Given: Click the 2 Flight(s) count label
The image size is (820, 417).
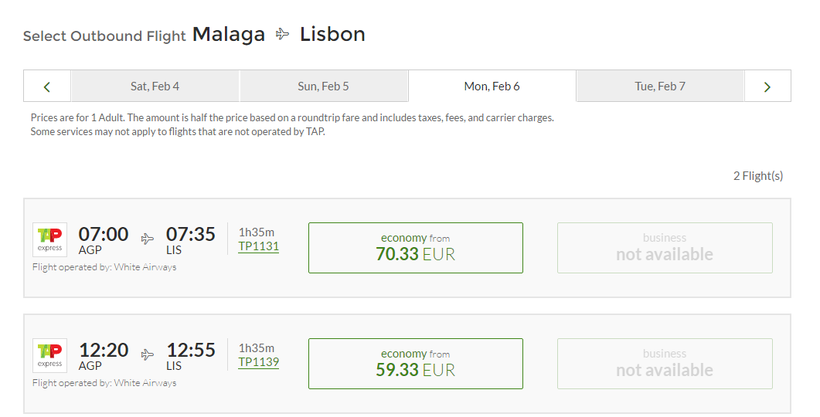Looking at the screenshot, I should [758, 176].
